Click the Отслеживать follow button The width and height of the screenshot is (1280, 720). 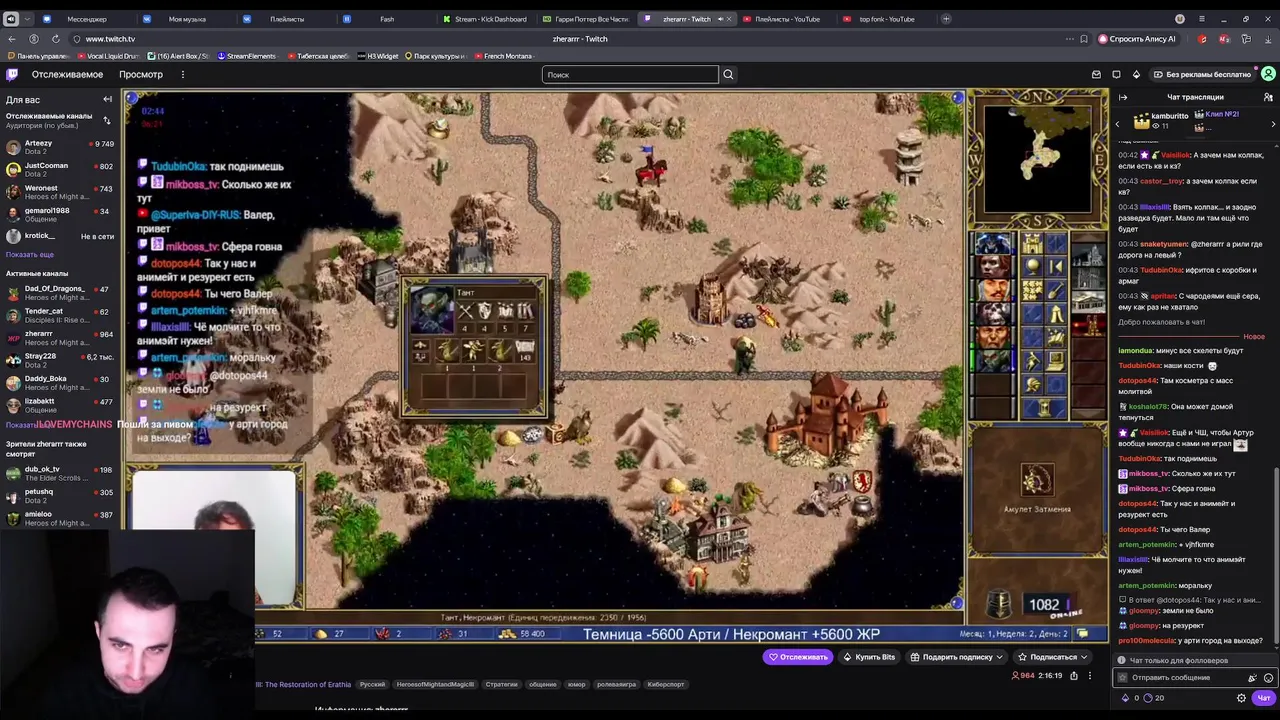[x=798, y=657]
